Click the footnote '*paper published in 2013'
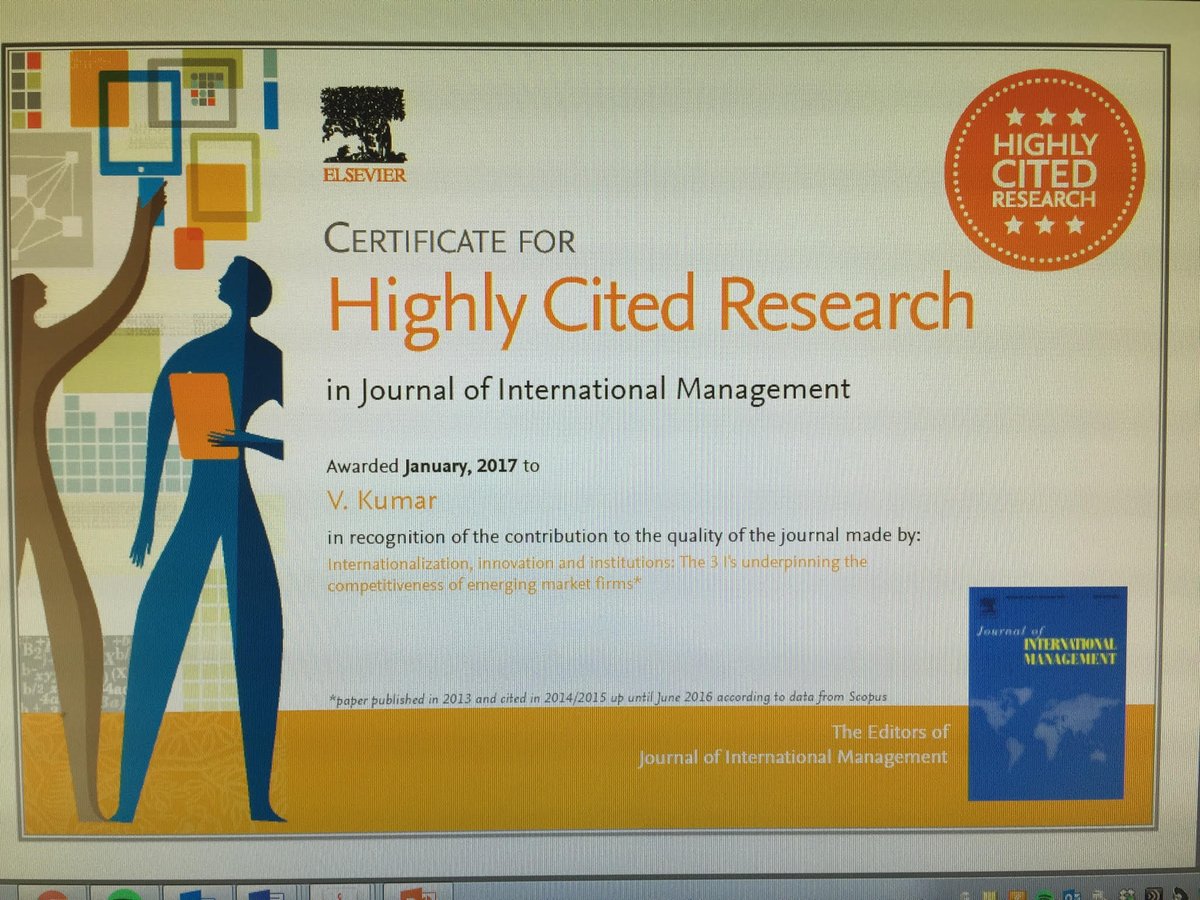Image resolution: width=1200 pixels, height=900 pixels. tap(607, 697)
